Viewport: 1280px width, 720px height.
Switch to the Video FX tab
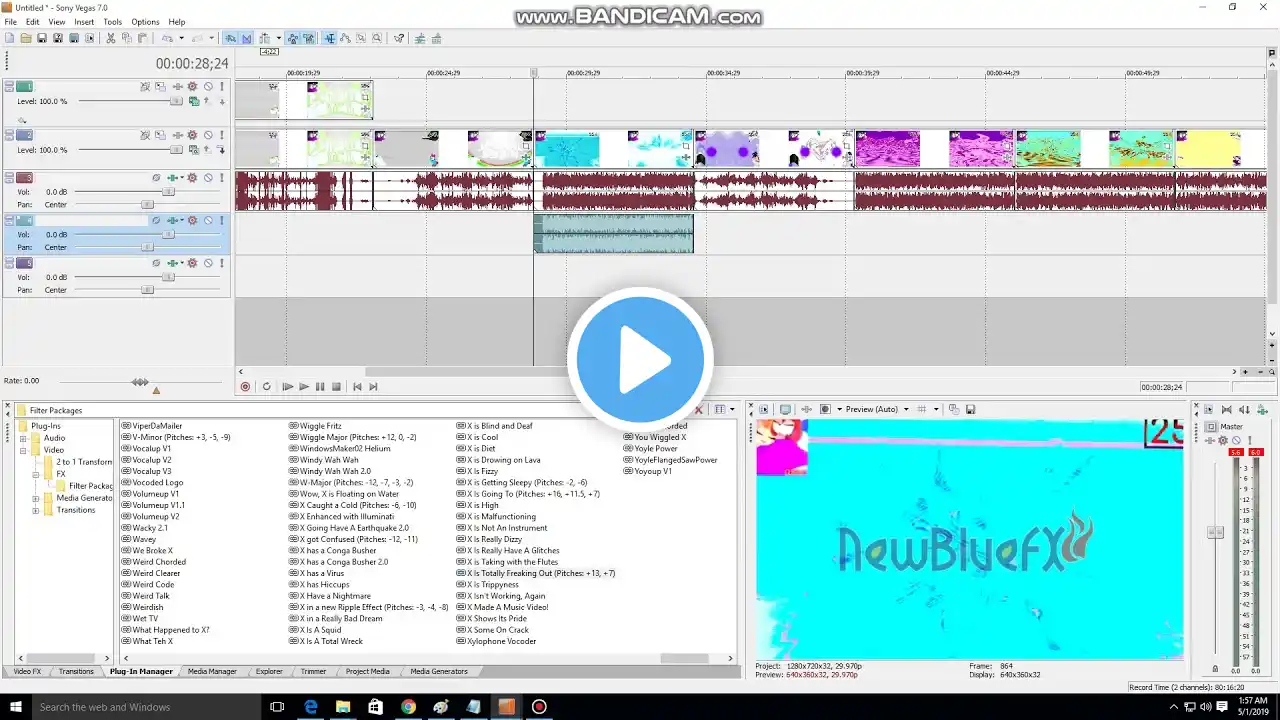click(27, 671)
